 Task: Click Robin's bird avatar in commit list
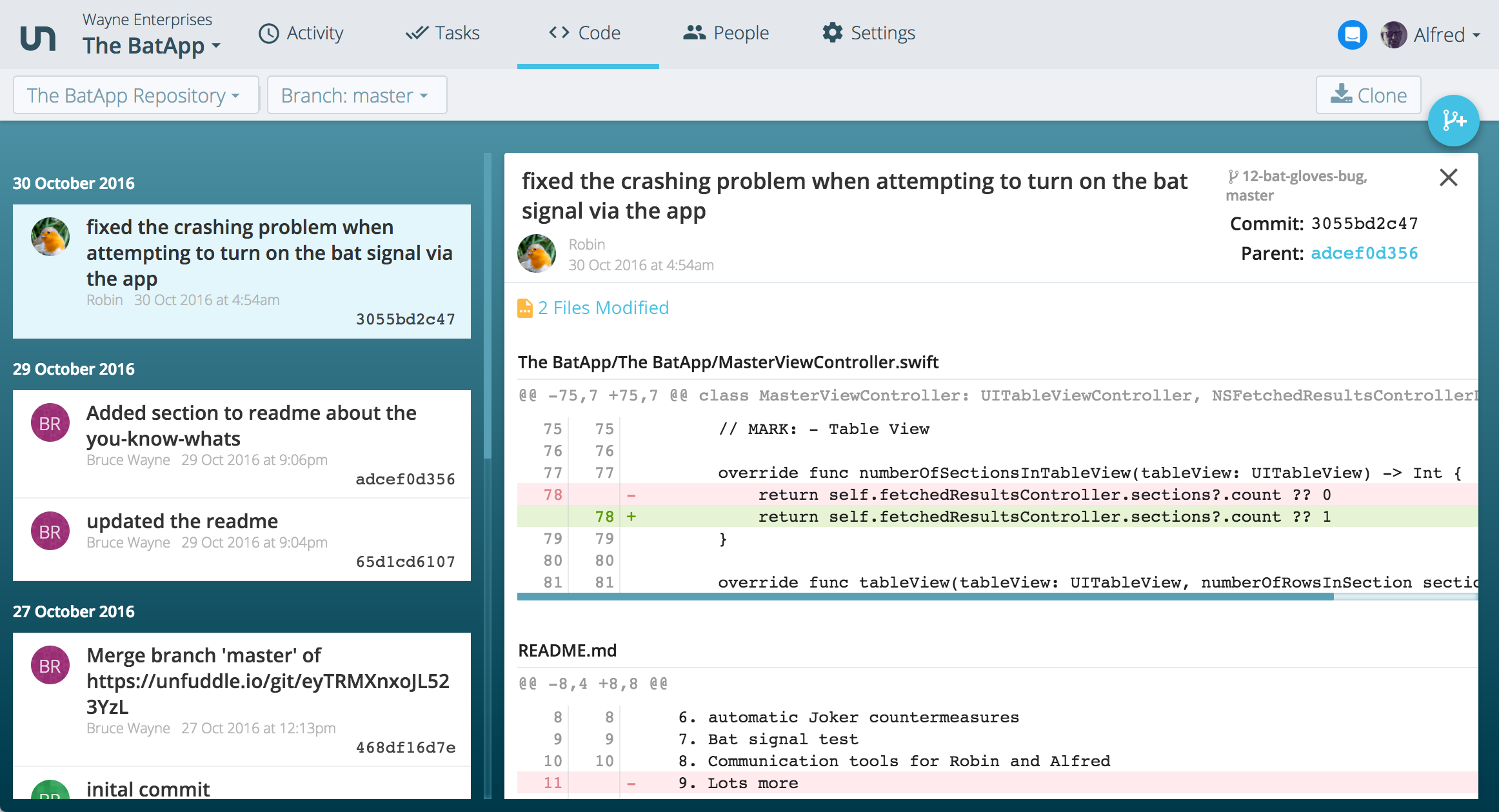pyautogui.click(x=50, y=237)
